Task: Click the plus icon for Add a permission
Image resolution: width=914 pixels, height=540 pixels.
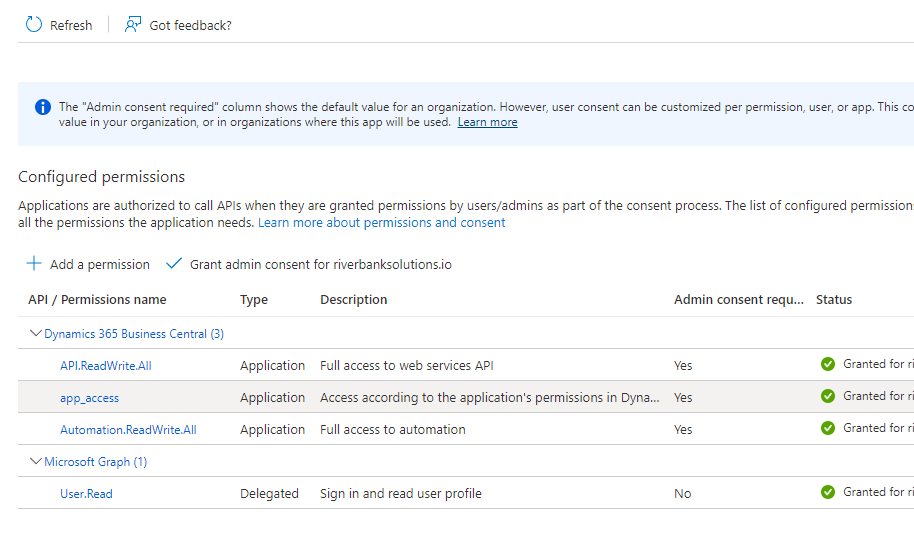Action: click(x=34, y=264)
